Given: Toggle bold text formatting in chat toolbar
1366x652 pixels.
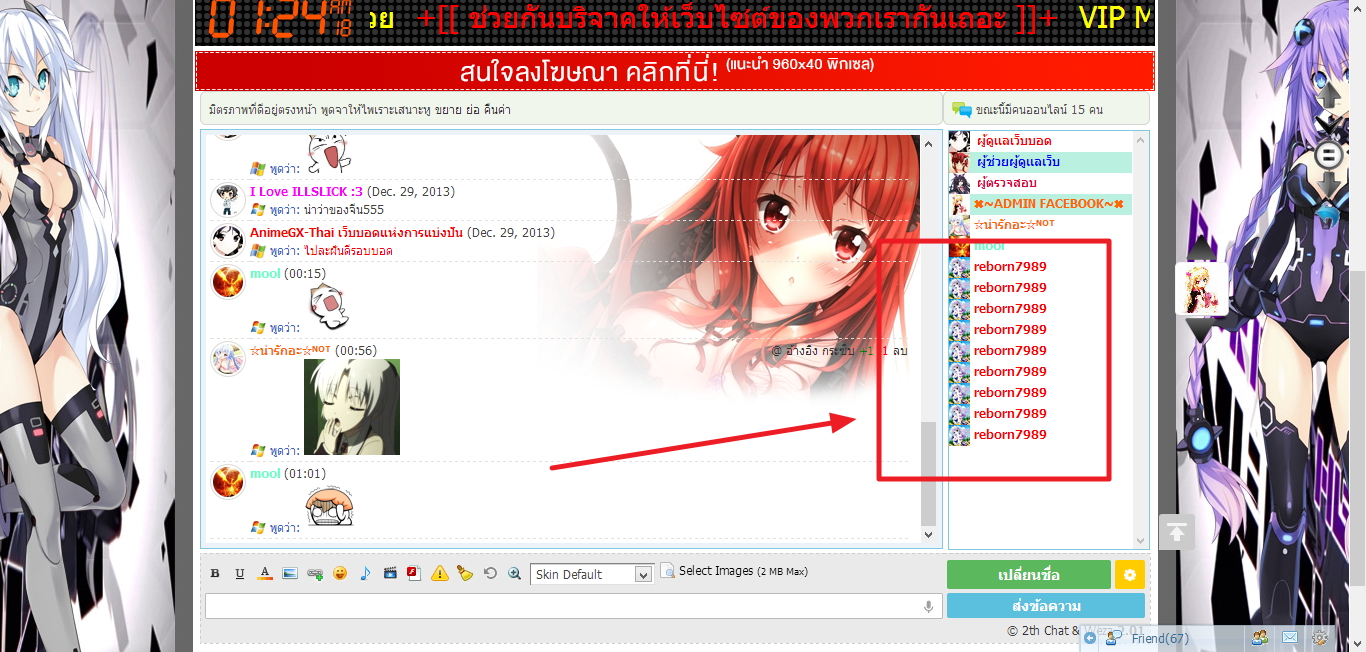Looking at the screenshot, I should 215,574.
